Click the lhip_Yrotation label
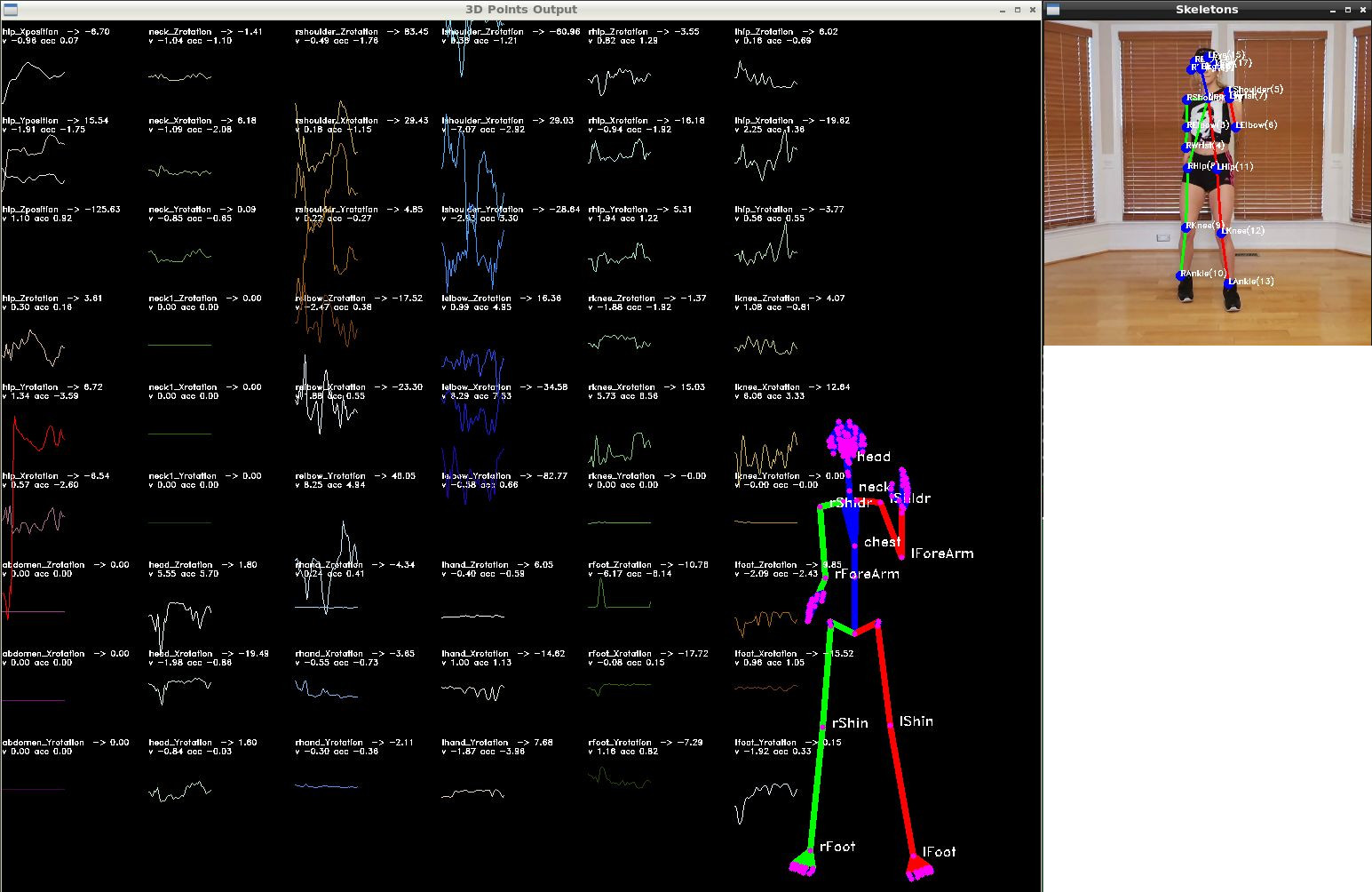 click(x=765, y=209)
